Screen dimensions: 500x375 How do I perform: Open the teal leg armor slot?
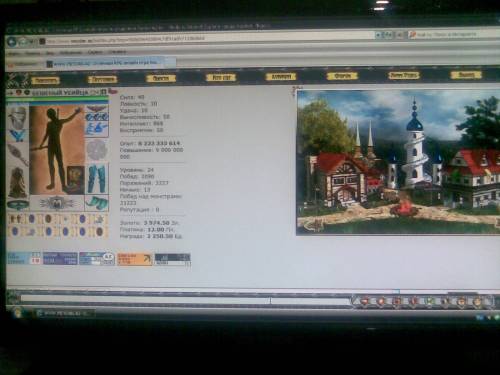(97, 178)
